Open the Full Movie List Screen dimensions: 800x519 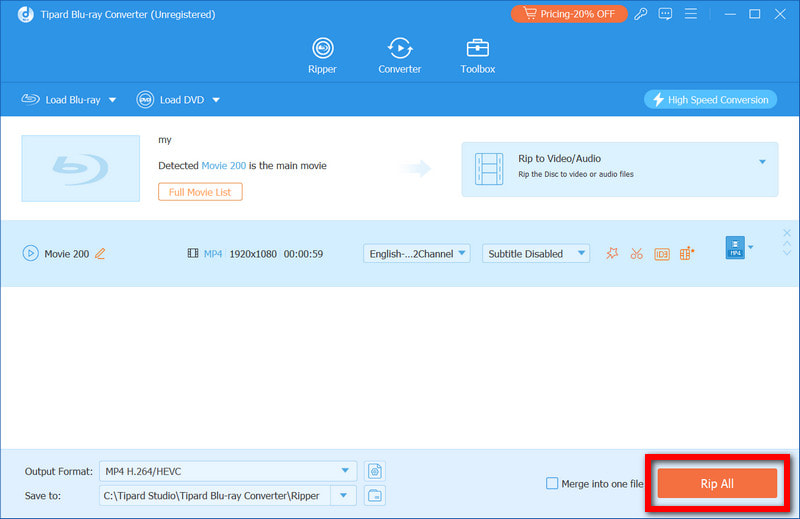click(200, 192)
